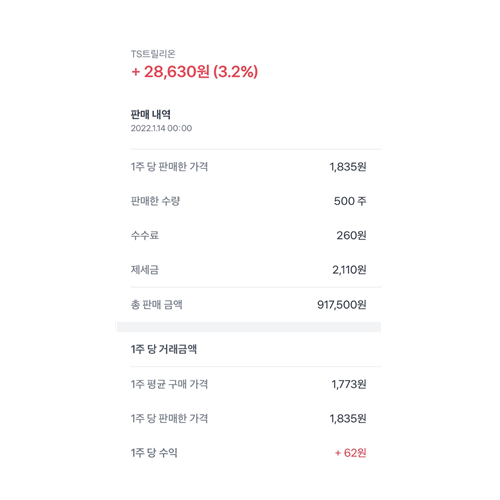Screen dimensions: 500x500
Task: Select the 1주 당 수익 label
Action: point(154,453)
